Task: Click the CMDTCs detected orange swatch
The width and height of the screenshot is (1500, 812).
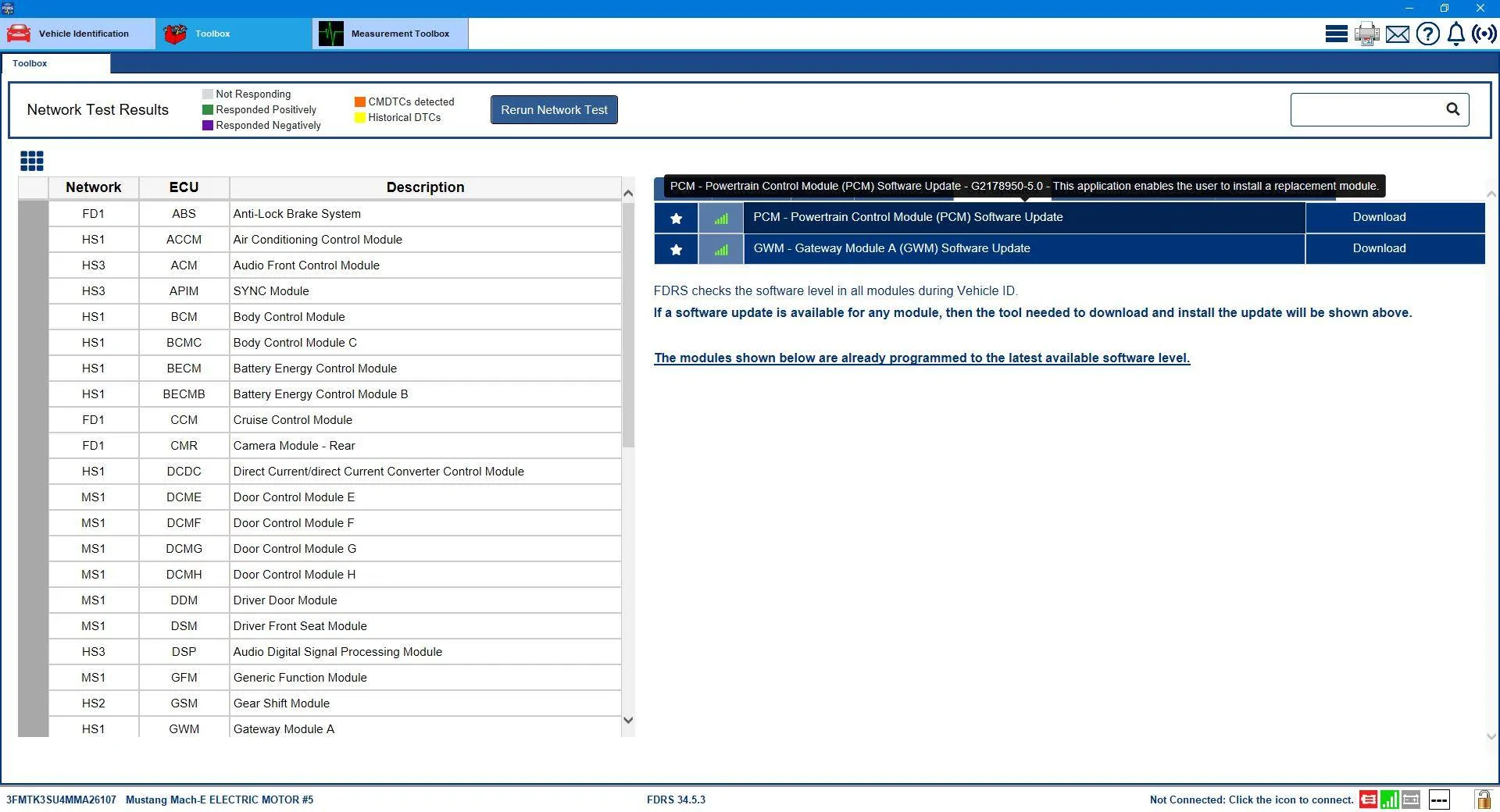Action: [x=360, y=102]
